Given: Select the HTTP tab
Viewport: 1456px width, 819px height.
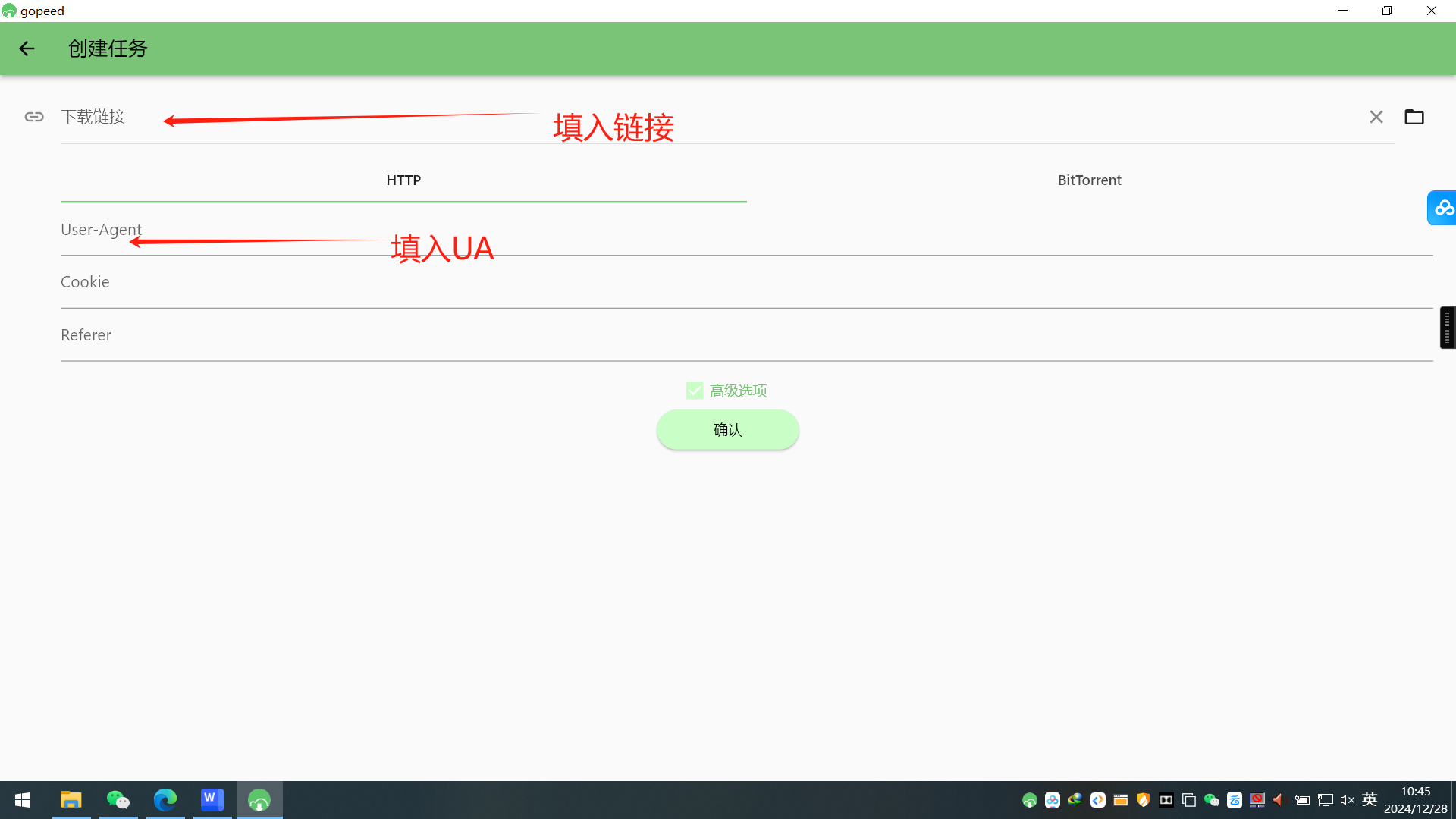Looking at the screenshot, I should point(403,180).
